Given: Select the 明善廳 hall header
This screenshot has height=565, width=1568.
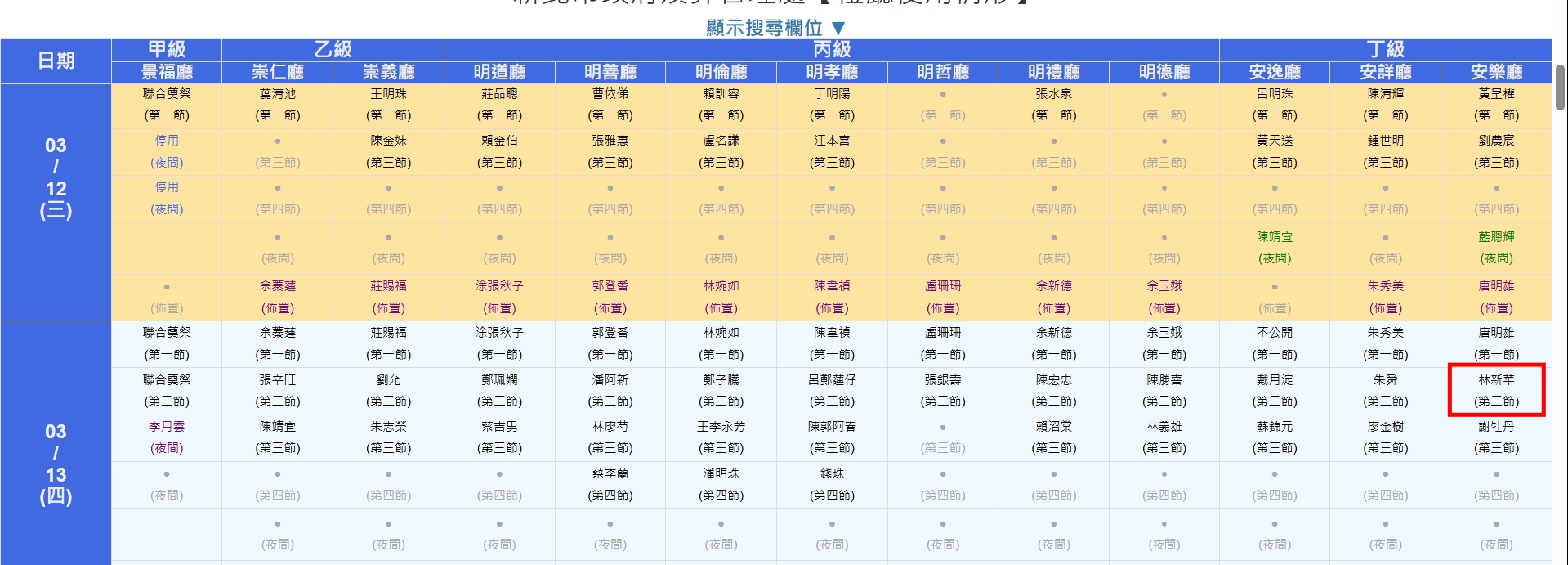Looking at the screenshot, I should tap(610, 72).
